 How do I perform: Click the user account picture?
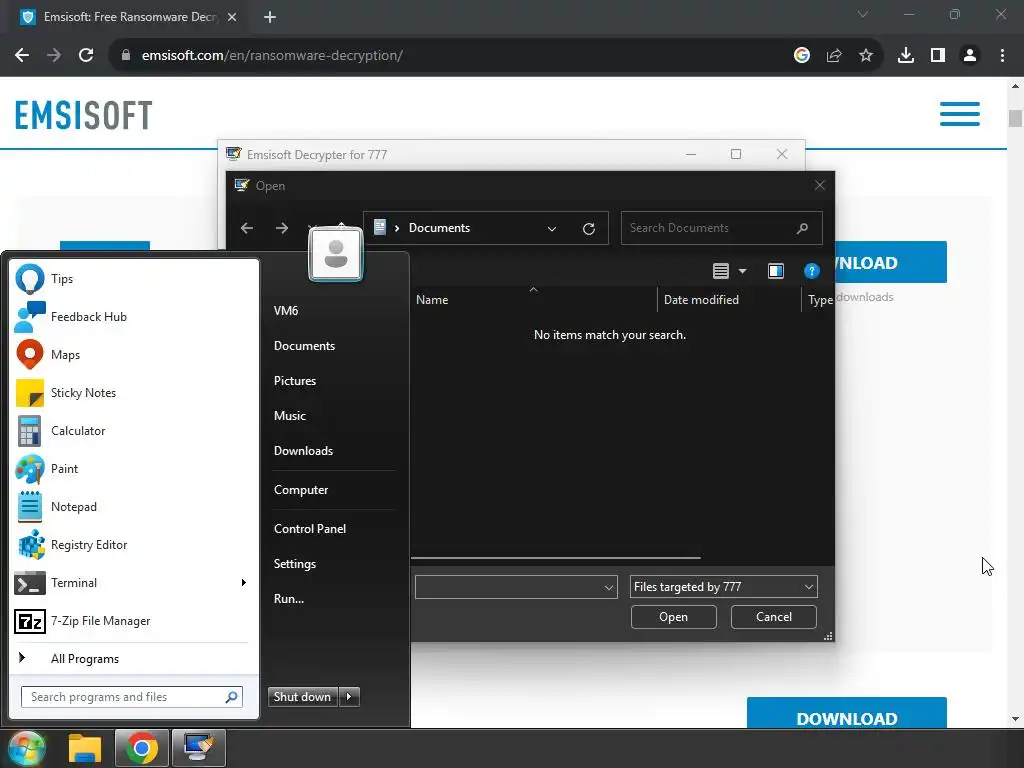pos(336,254)
